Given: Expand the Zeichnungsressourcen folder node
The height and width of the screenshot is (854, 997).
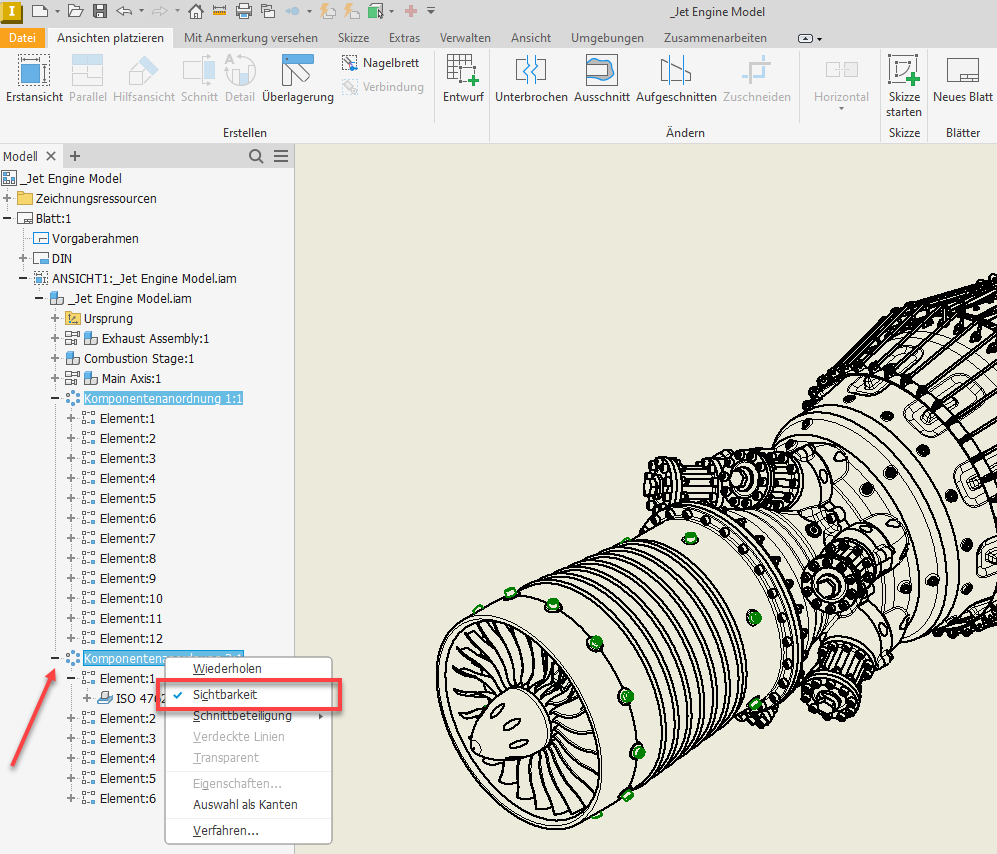Looking at the screenshot, I should coord(8,198).
